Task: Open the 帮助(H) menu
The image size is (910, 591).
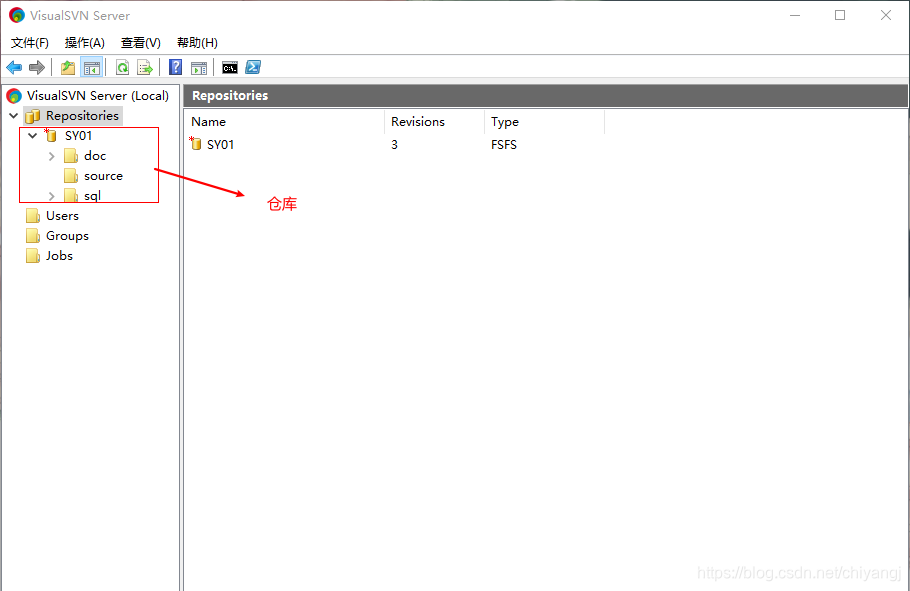Action: 197,42
